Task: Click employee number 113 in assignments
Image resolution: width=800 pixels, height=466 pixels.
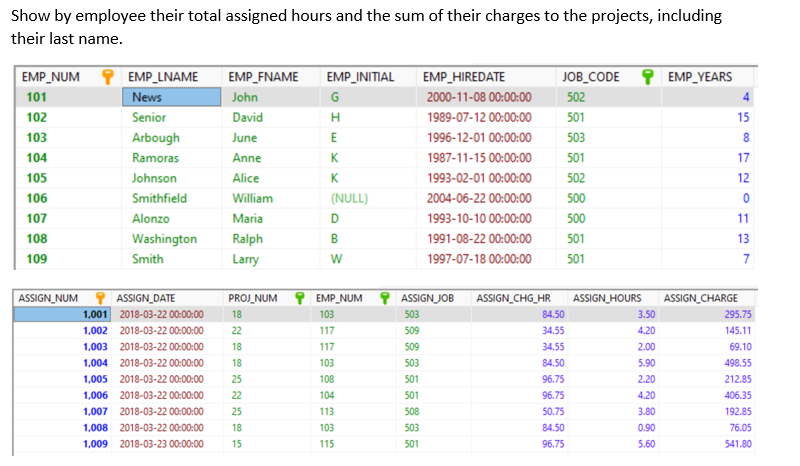Action: coord(353,411)
